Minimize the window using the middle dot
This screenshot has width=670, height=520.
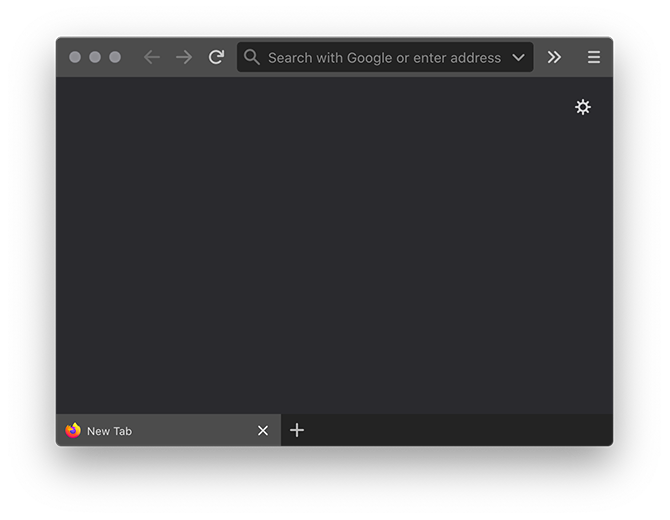pyautogui.click(x=95, y=57)
